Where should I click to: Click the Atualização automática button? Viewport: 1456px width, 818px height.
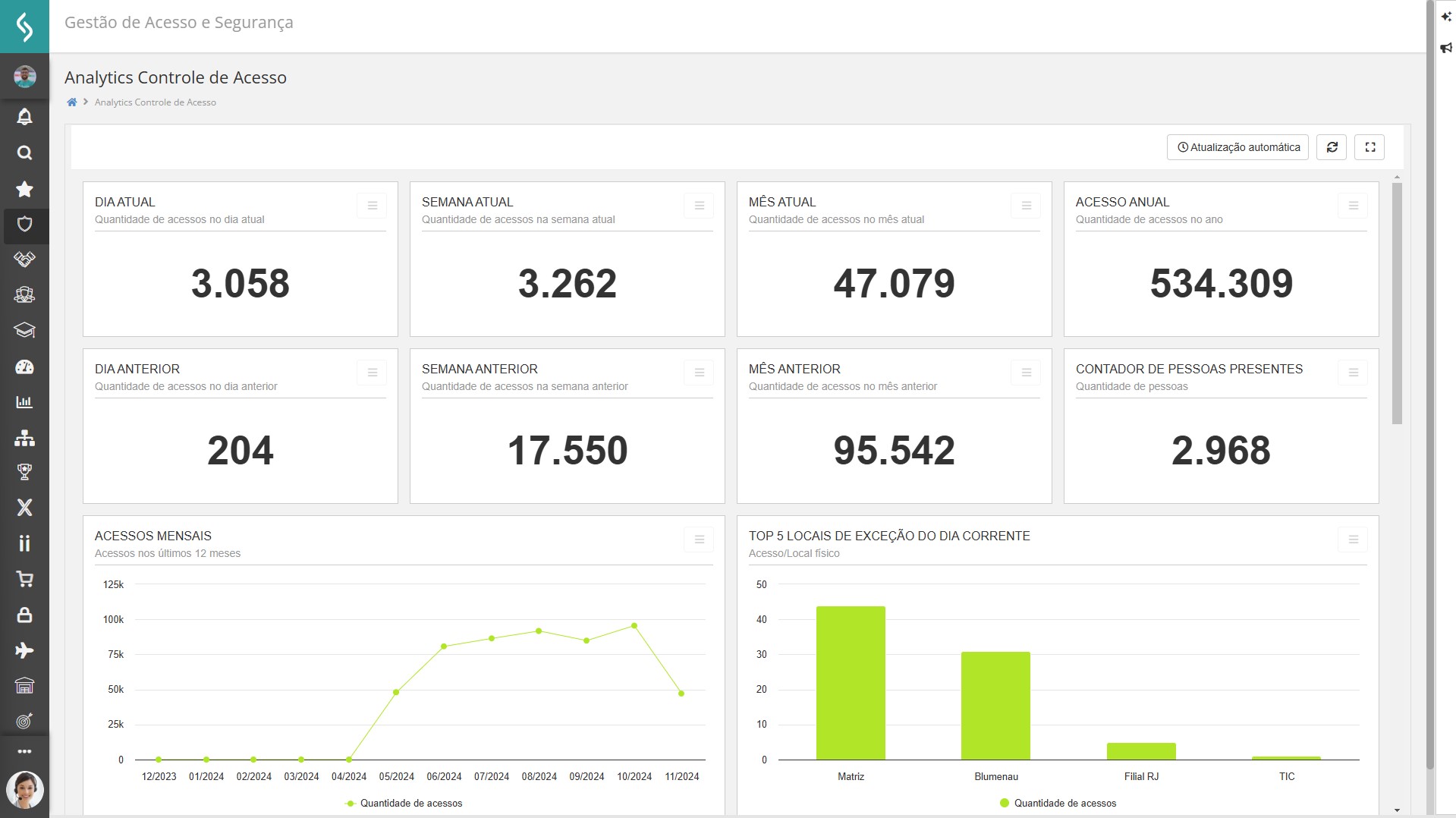coord(1237,147)
